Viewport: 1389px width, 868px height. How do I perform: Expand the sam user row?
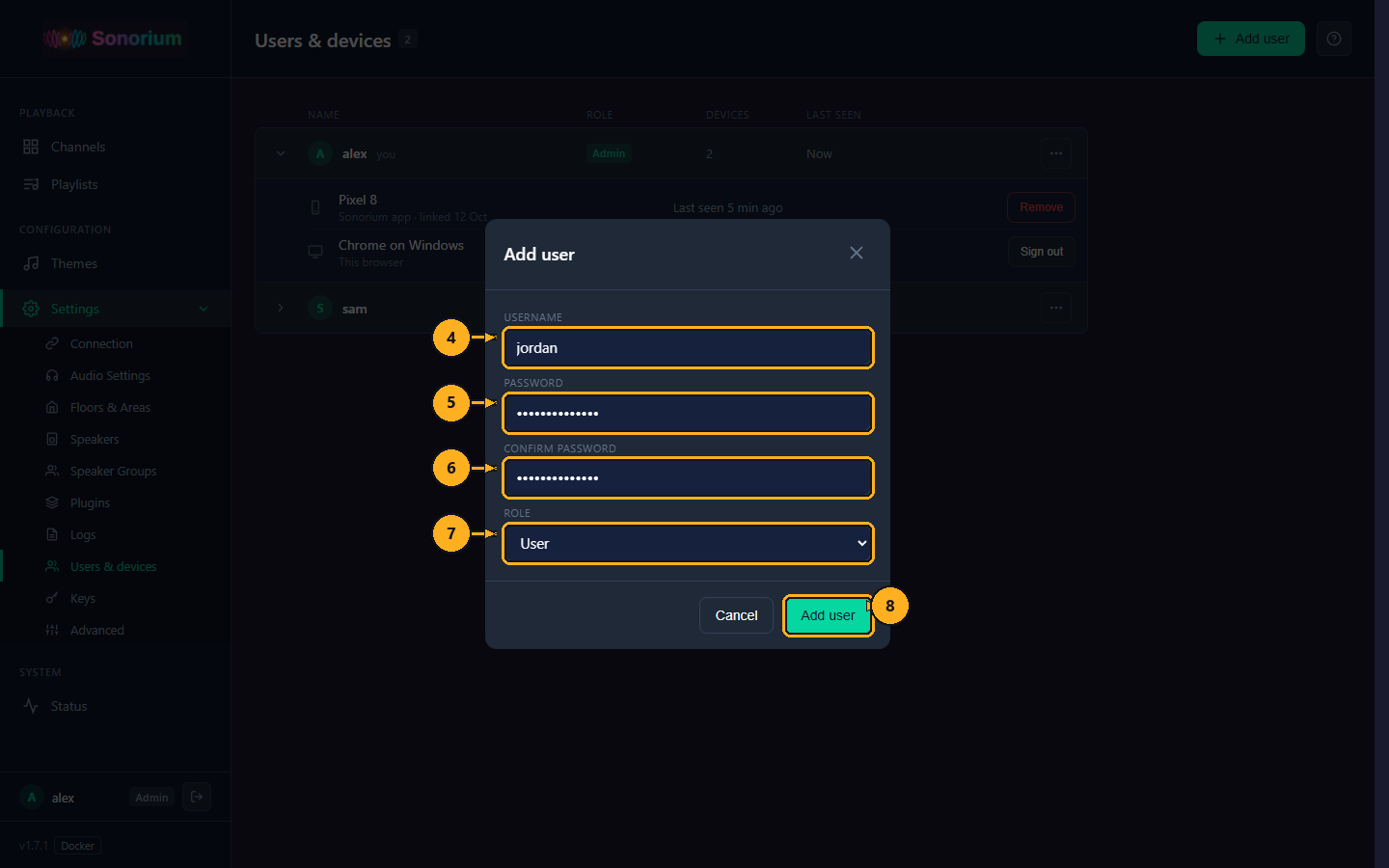coord(281,308)
